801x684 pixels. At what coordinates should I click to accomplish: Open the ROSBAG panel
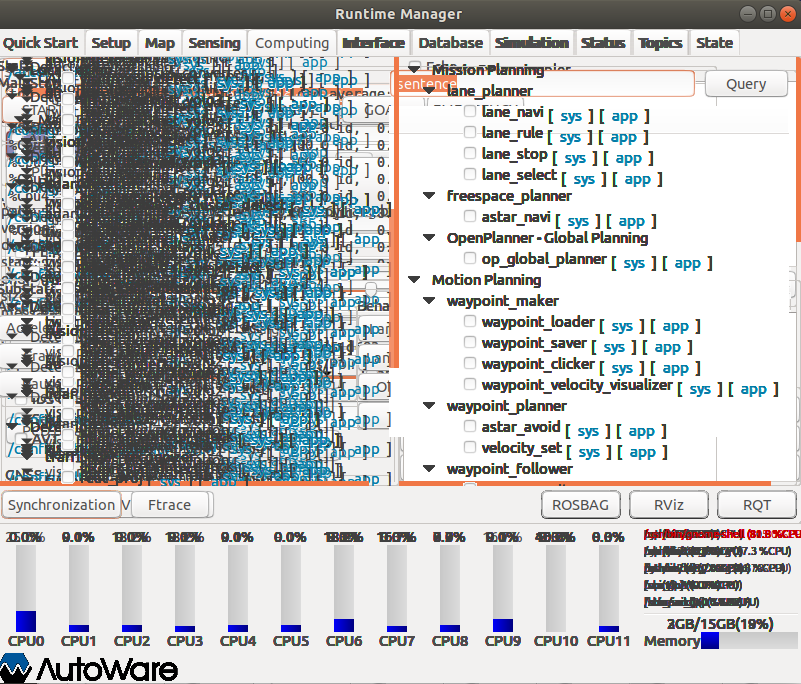point(581,505)
